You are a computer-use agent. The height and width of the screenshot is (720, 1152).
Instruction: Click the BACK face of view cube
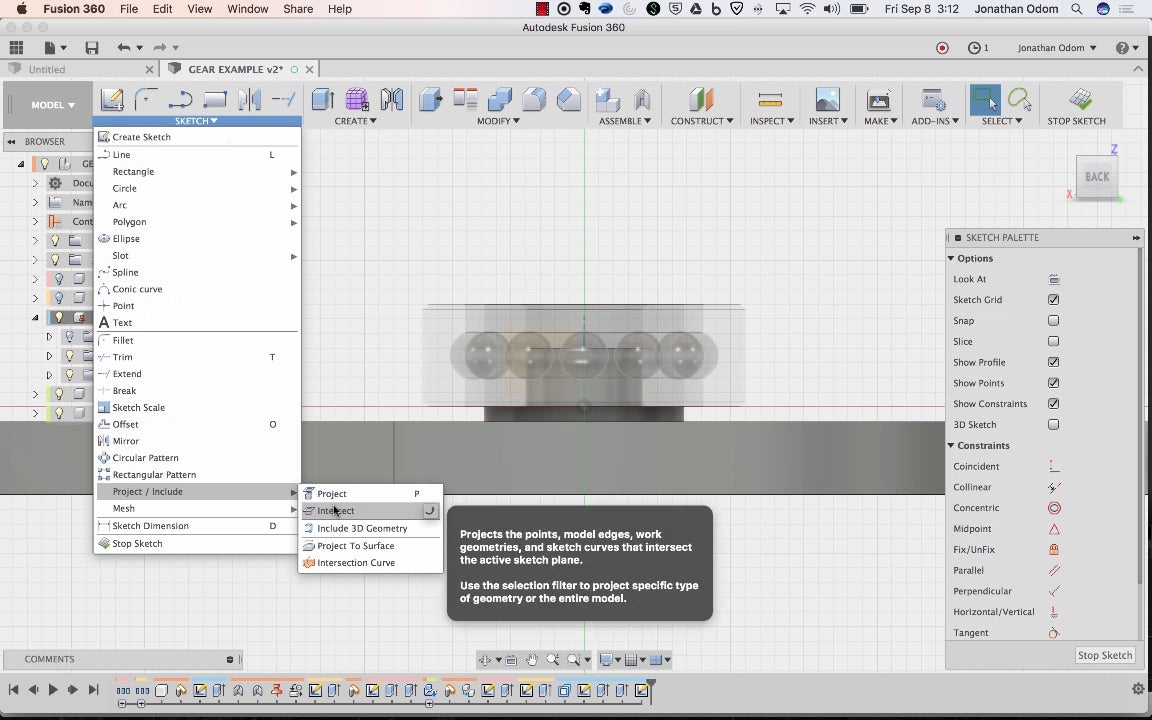(x=1097, y=177)
